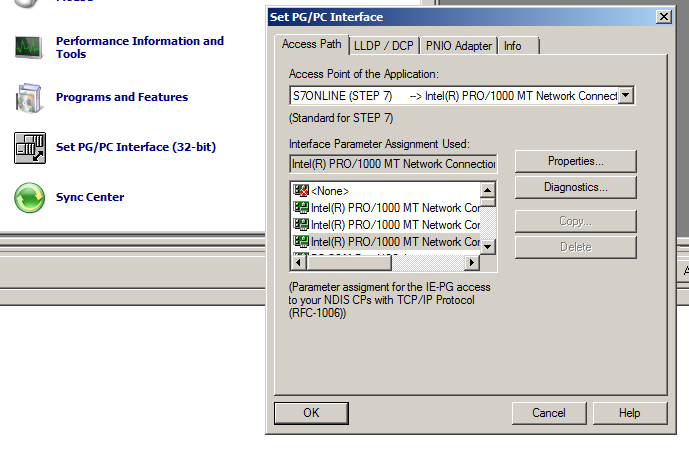Click the horizontal scrollbar thumb in interface list
The width and height of the screenshot is (689, 449).
click(x=349, y=263)
